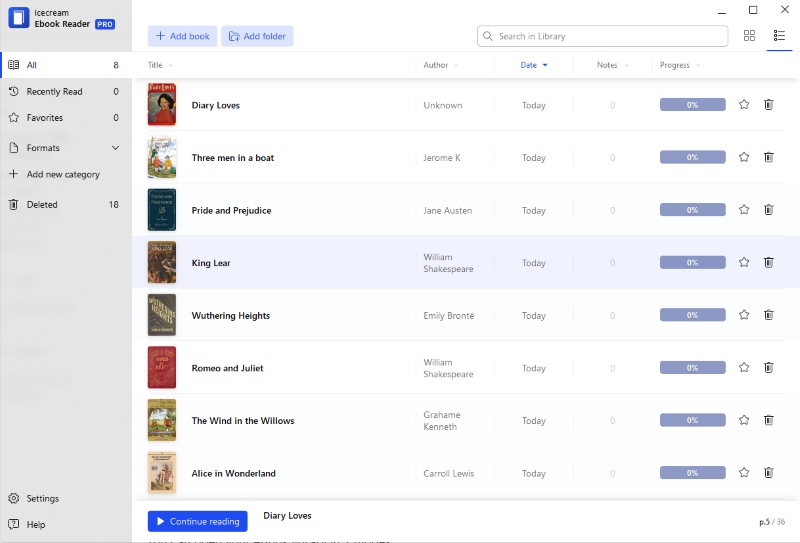Switch to grid view layout
The height and width of the screenshot is (543, 800).
coord(749,36)
